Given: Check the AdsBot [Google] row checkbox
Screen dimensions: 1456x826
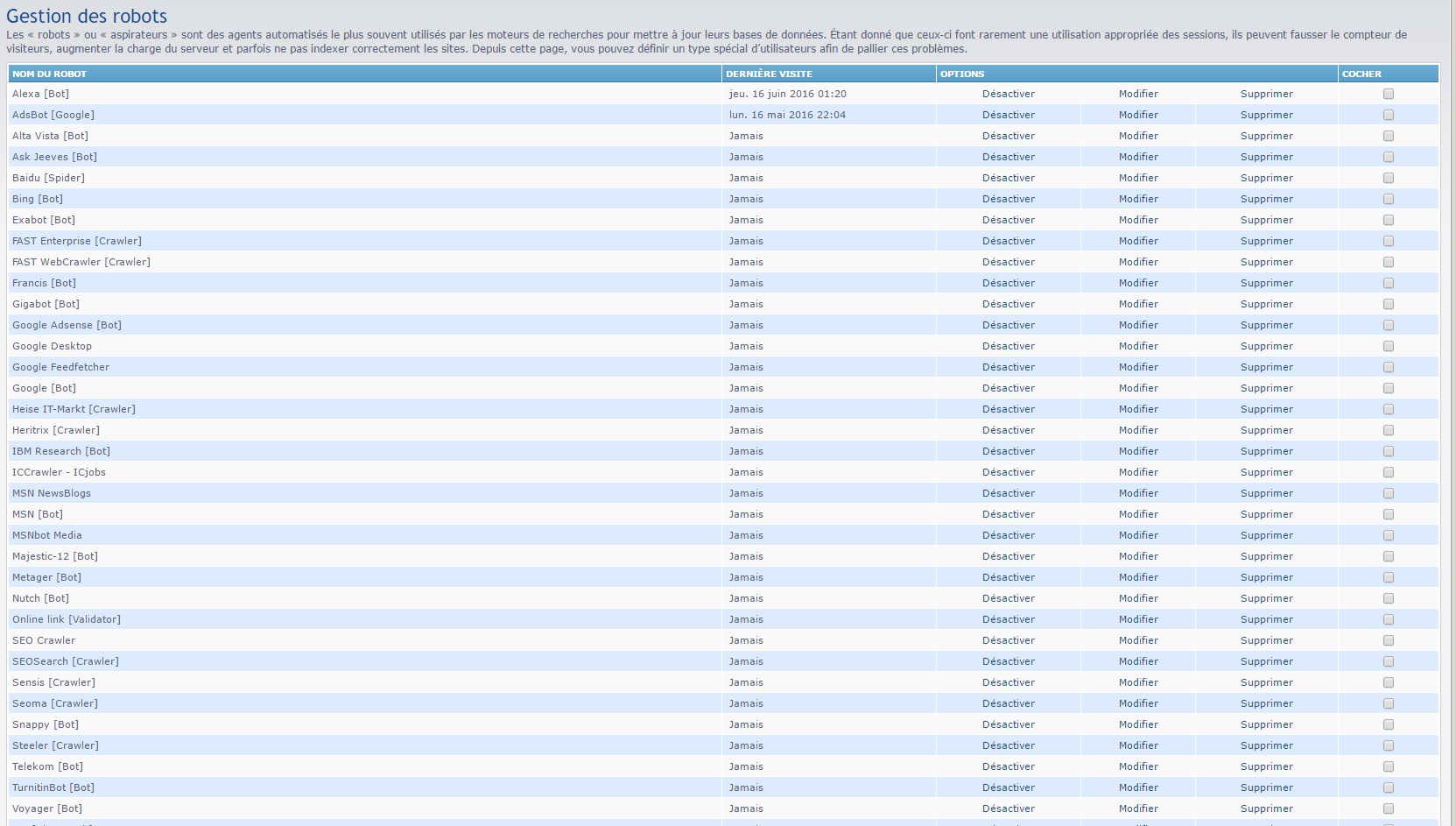Looking at the screenshot, I should [1389, 115].
